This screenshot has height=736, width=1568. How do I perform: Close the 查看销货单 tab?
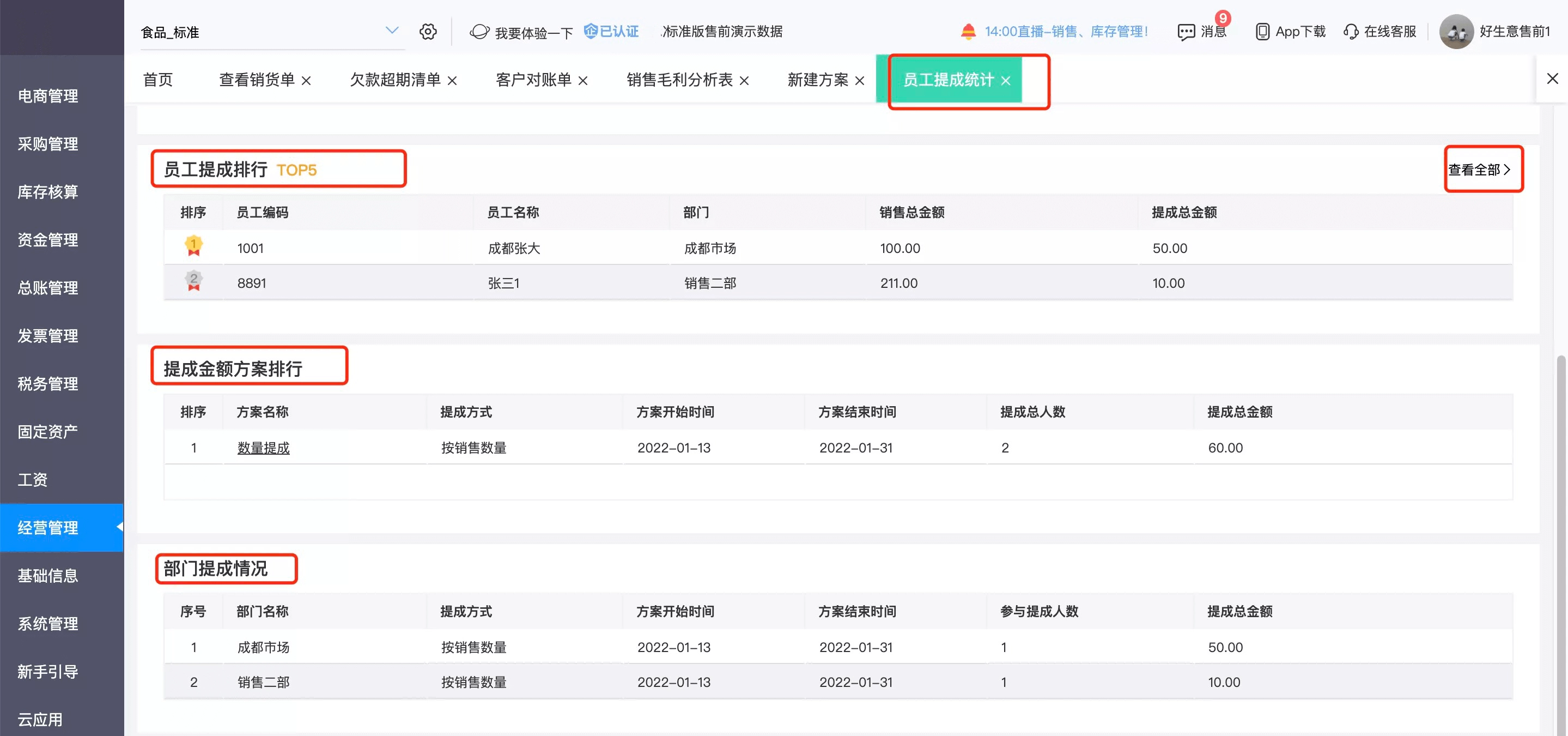coord(306,81)
